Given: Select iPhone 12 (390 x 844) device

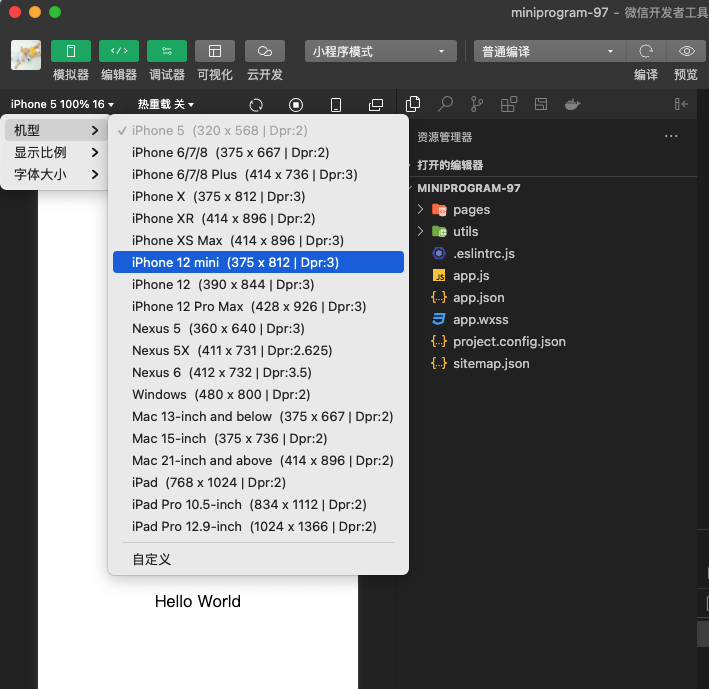Looking at the screenshot, I should pyautogui.click(x=258, y=284).
